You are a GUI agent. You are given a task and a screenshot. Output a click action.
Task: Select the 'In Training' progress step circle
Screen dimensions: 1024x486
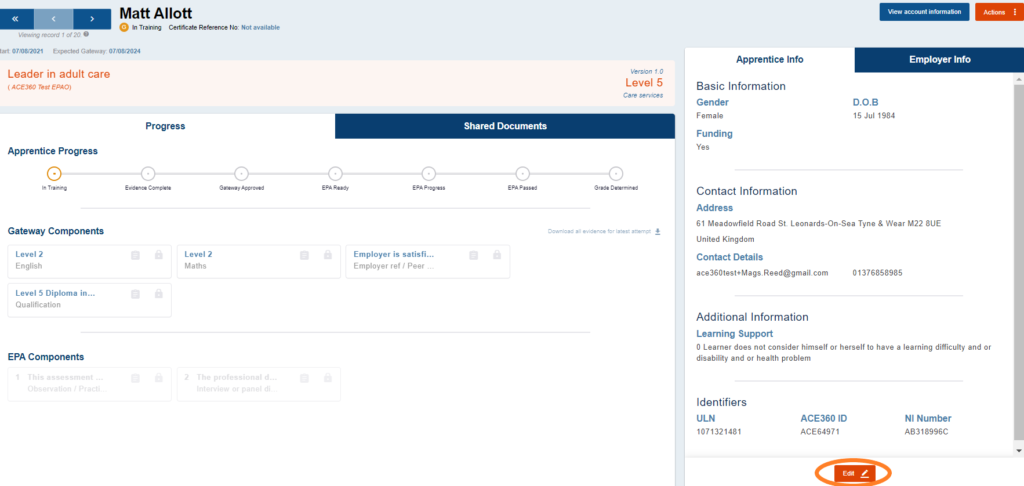pos(54,173)
